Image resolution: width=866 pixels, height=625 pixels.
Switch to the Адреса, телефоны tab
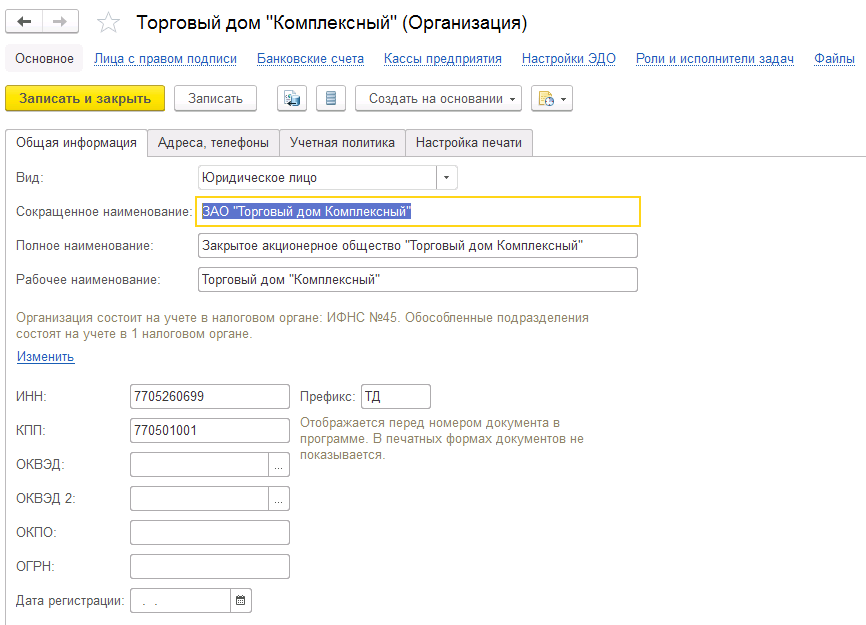(x=213, y=143)
